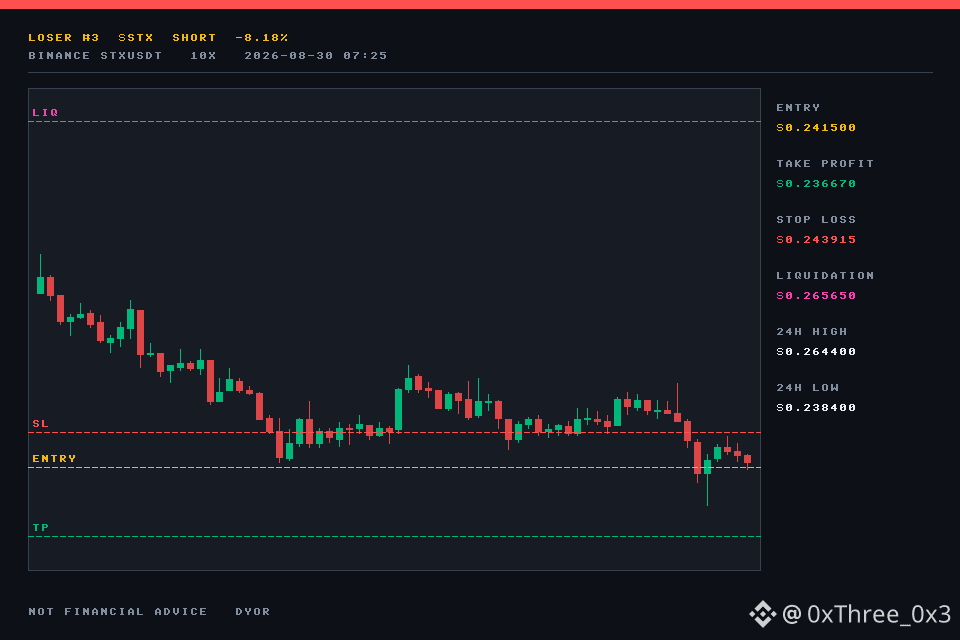
Task: Click the 'LOSER #3' heading text
Action: pos(64,37)
